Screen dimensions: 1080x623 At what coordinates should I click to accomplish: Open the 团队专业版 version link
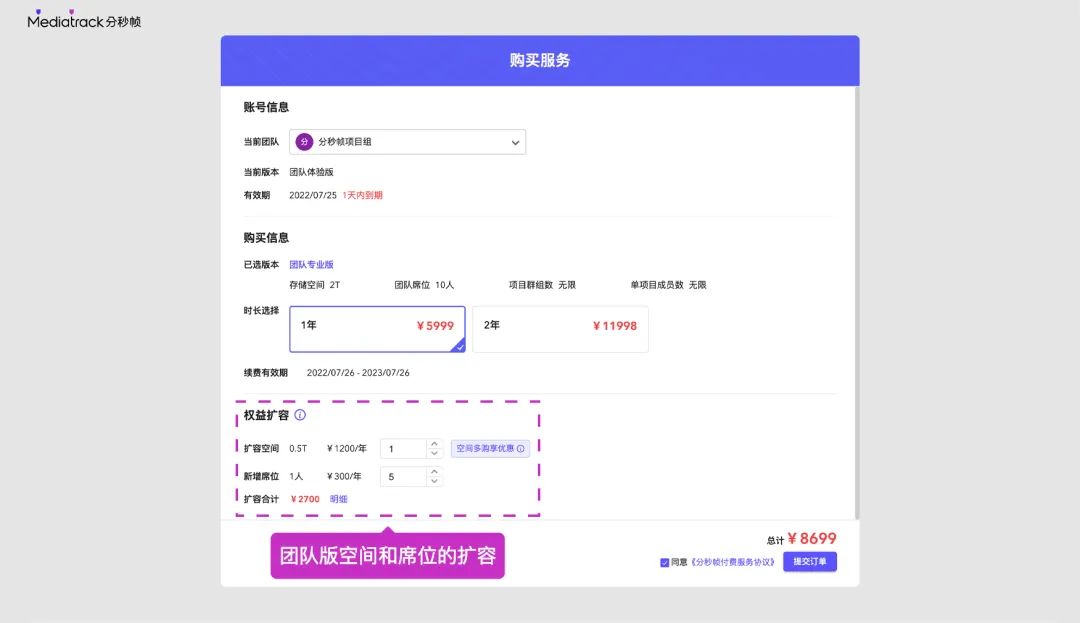[x=311, y=265]
